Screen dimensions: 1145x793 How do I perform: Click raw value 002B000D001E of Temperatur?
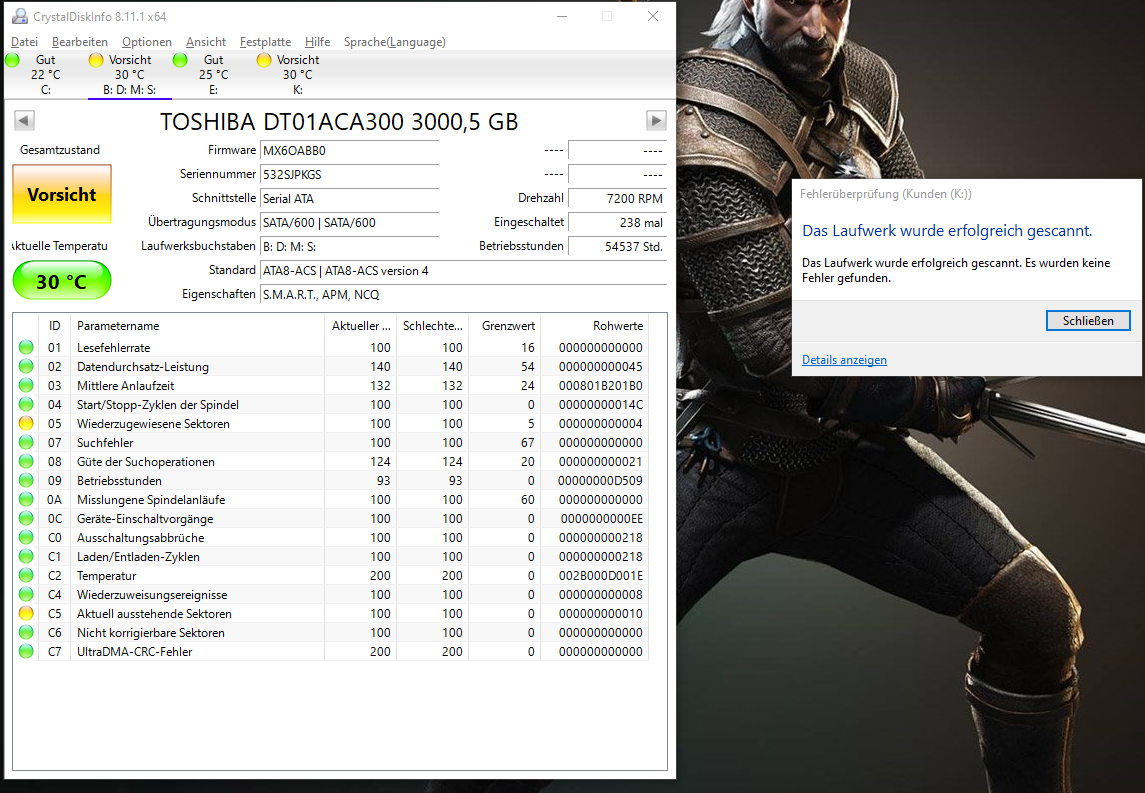[600, 575]
